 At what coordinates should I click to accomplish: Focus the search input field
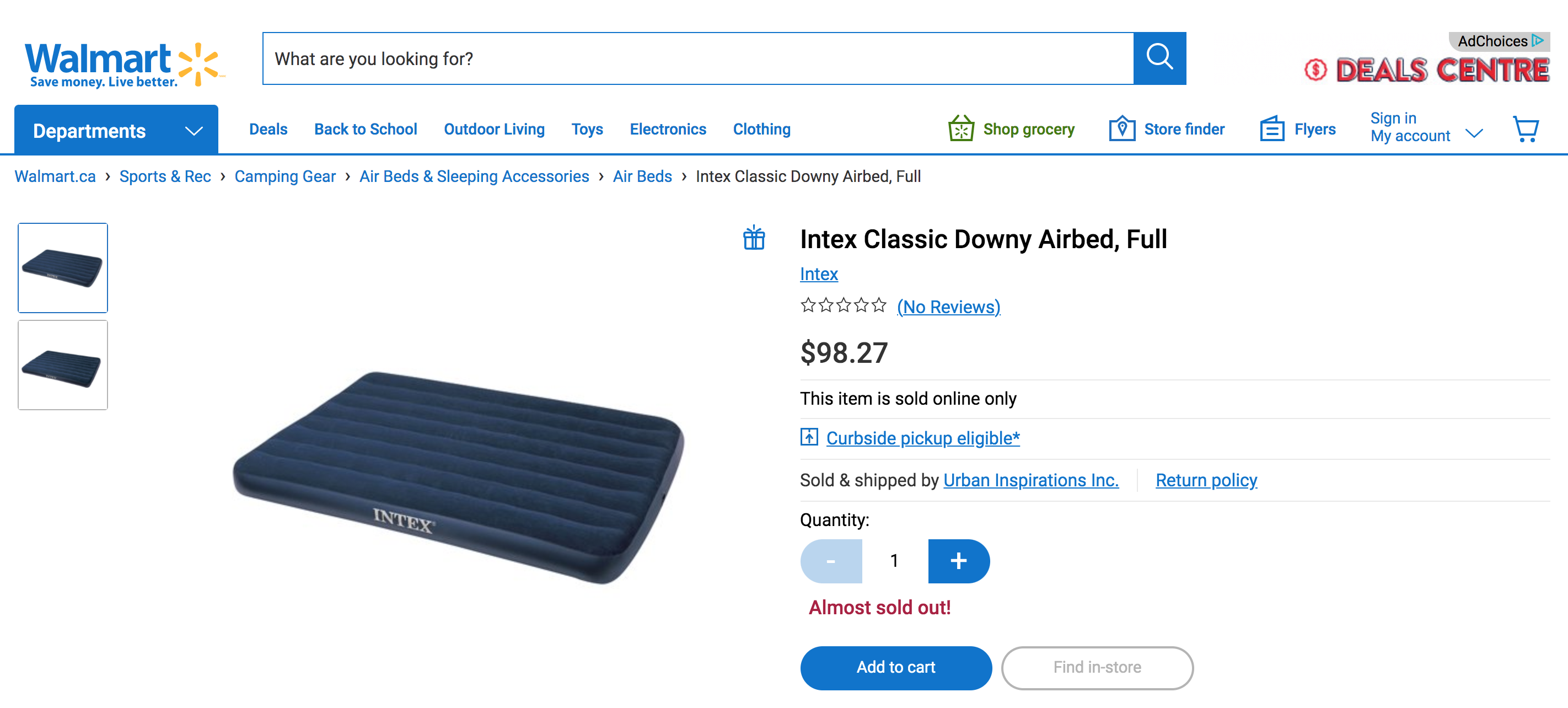point(697,58)
